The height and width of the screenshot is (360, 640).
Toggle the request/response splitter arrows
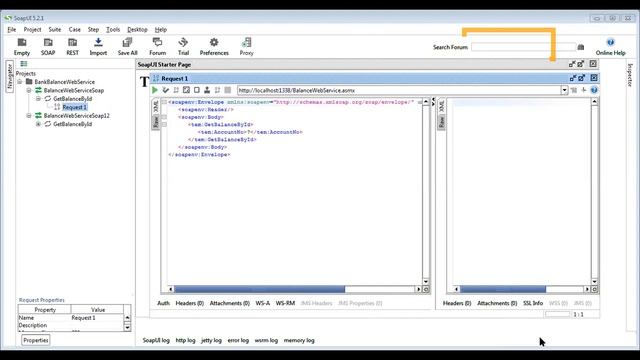point(433,102)
